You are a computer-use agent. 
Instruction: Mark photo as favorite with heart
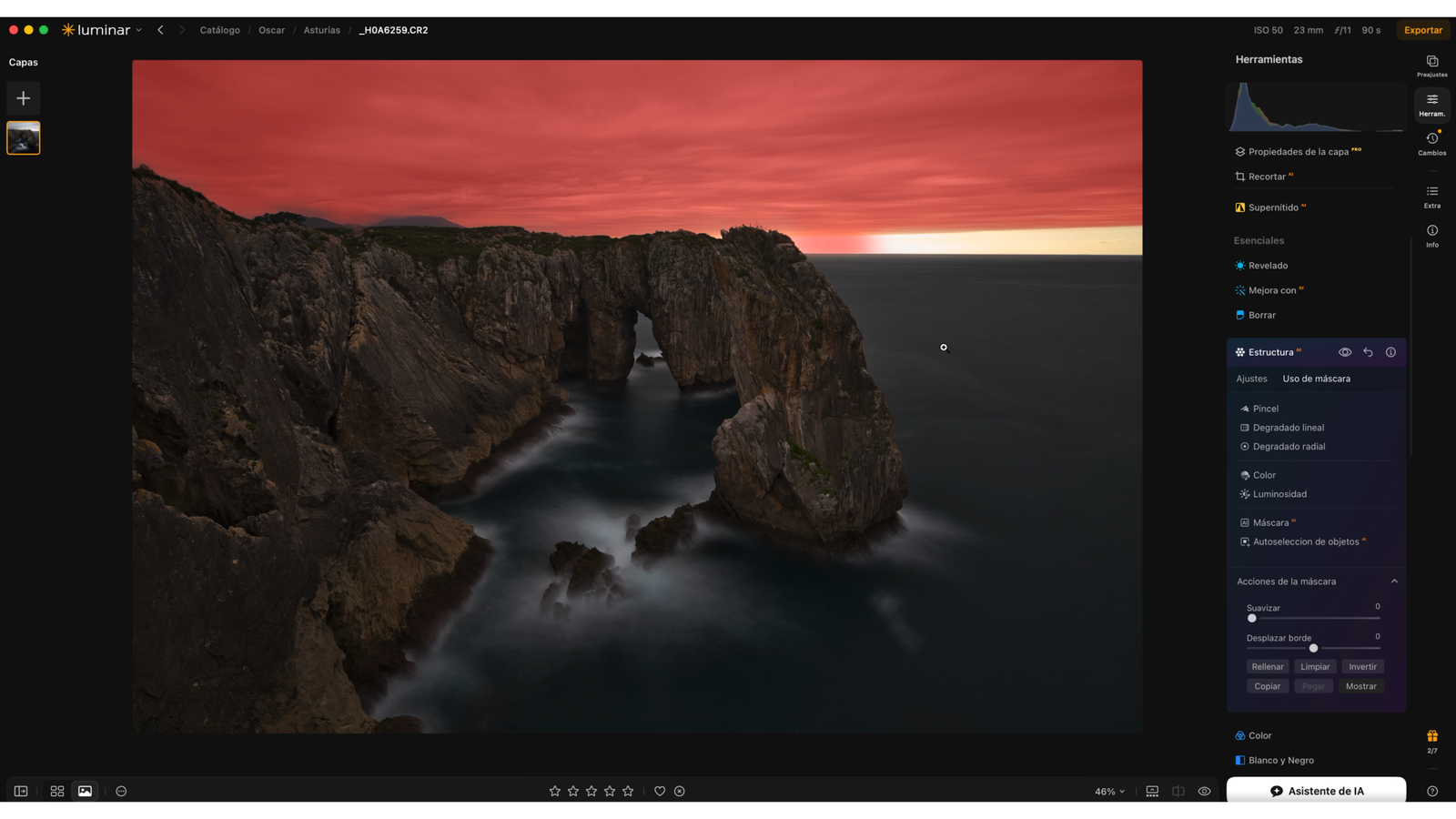(x=660, y=791)
